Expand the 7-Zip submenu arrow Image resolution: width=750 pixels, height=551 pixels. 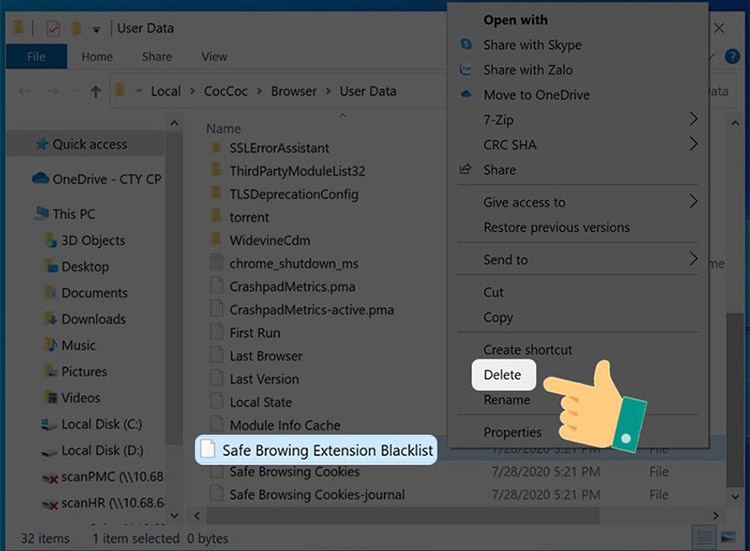pyautogui.click(x=693, y=119)
